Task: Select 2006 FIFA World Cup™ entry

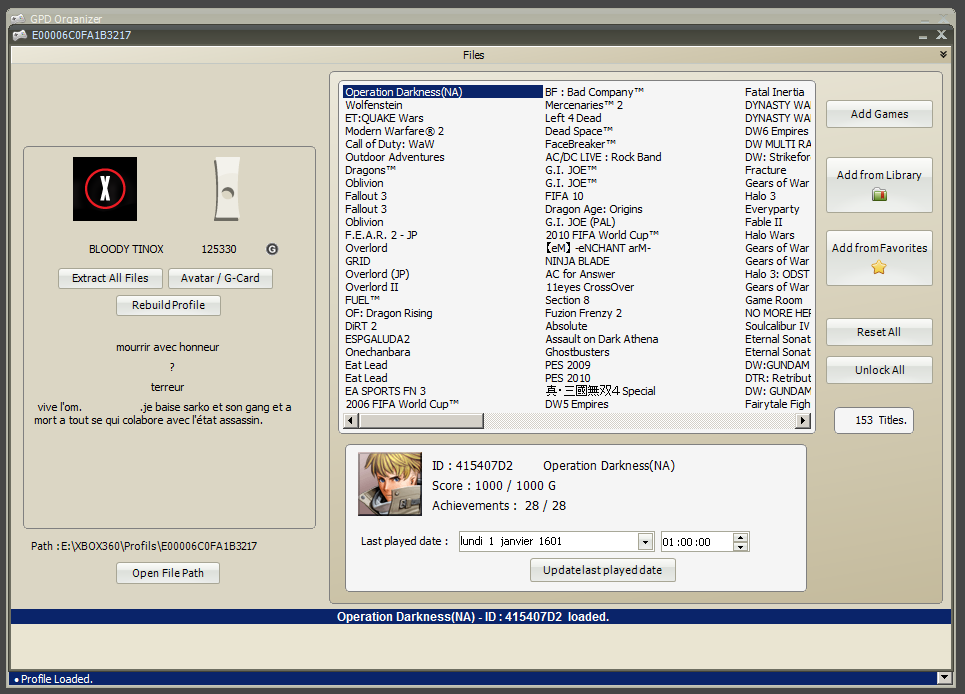Action: click(x=402, y=404)
